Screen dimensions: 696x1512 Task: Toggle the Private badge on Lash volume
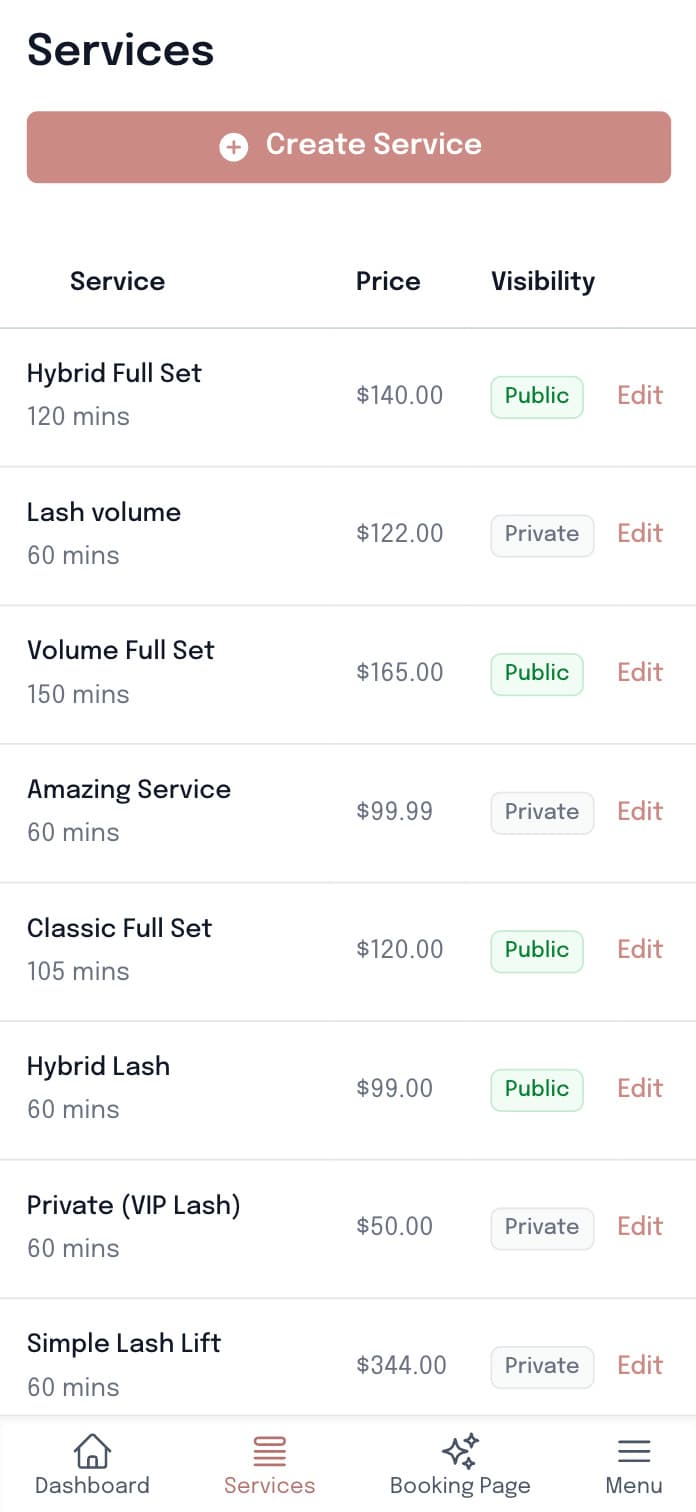(x=541, y=534)
